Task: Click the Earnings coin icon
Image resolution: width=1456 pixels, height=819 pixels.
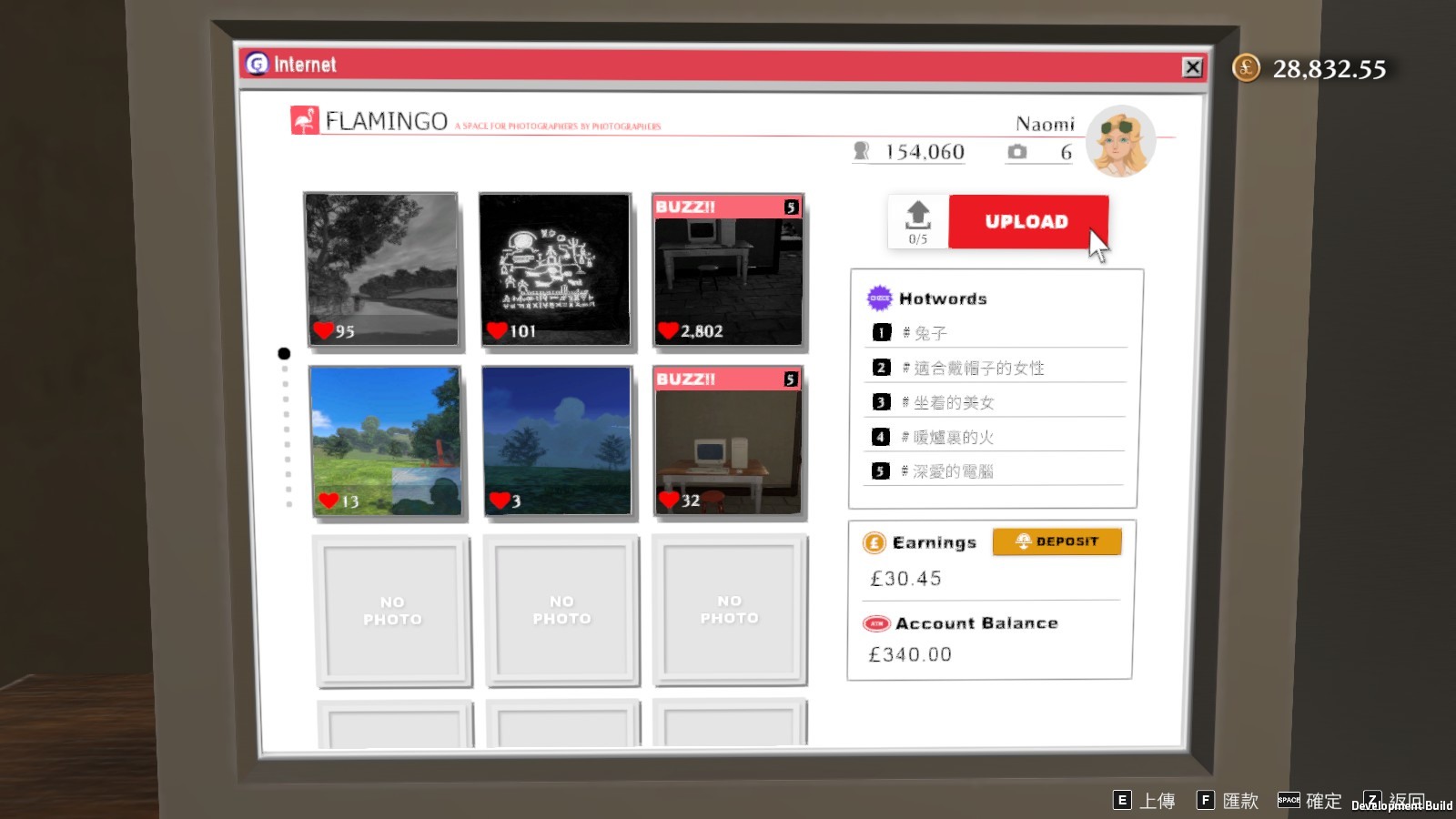Action: (874, 543)
